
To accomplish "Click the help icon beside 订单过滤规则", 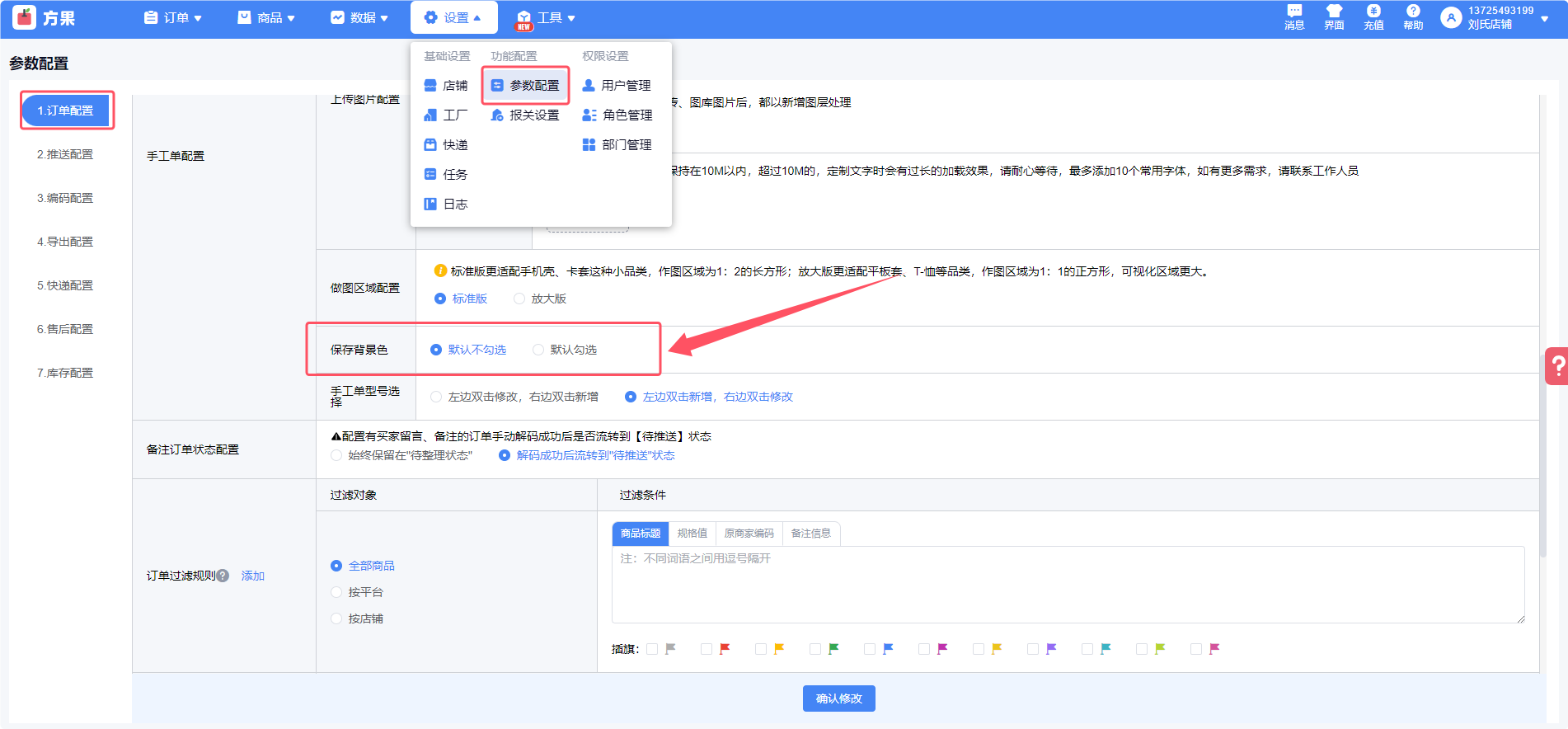I will [223, 576].
